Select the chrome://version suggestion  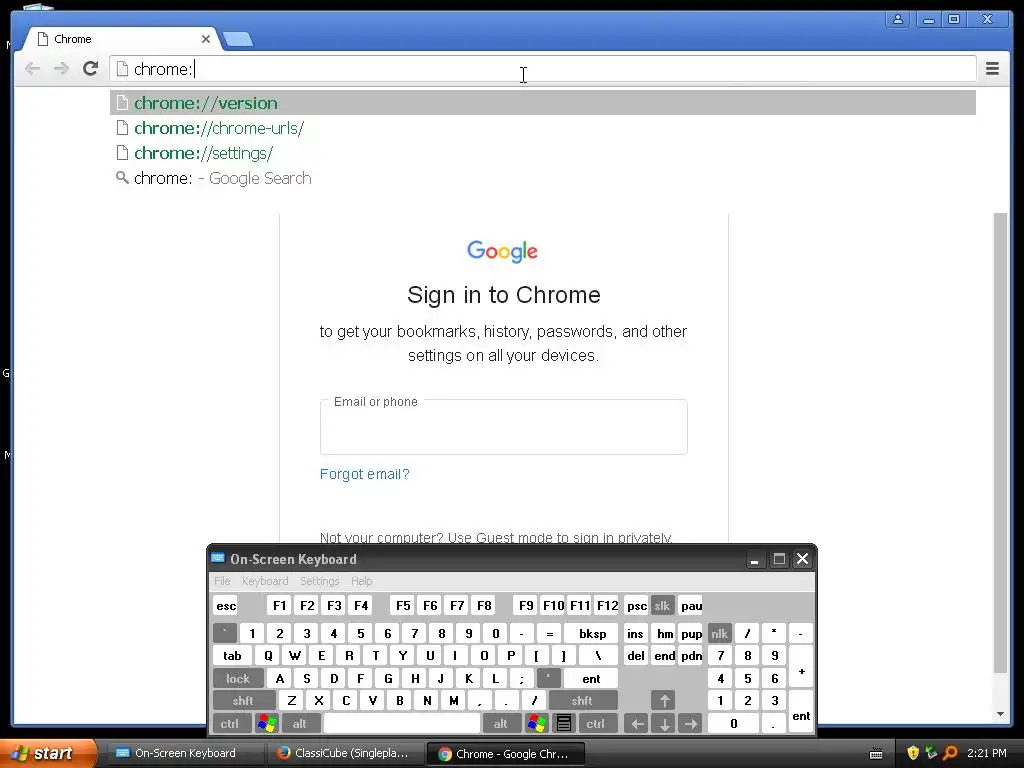(x=543, y=103)
